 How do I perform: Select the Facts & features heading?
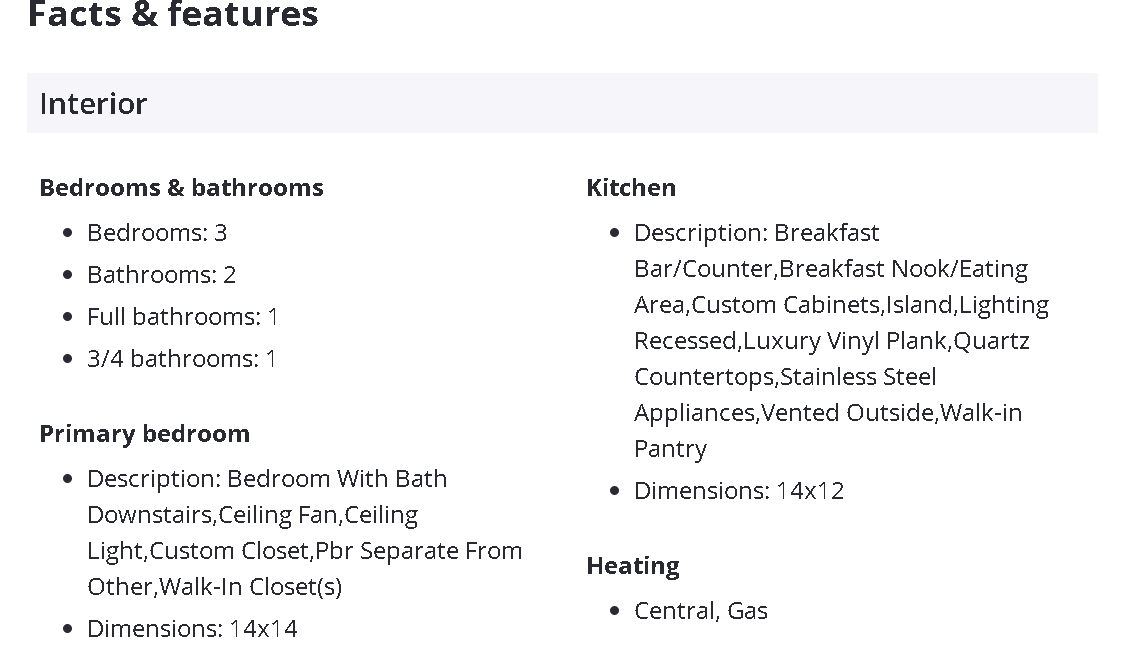tap(173, 15)
